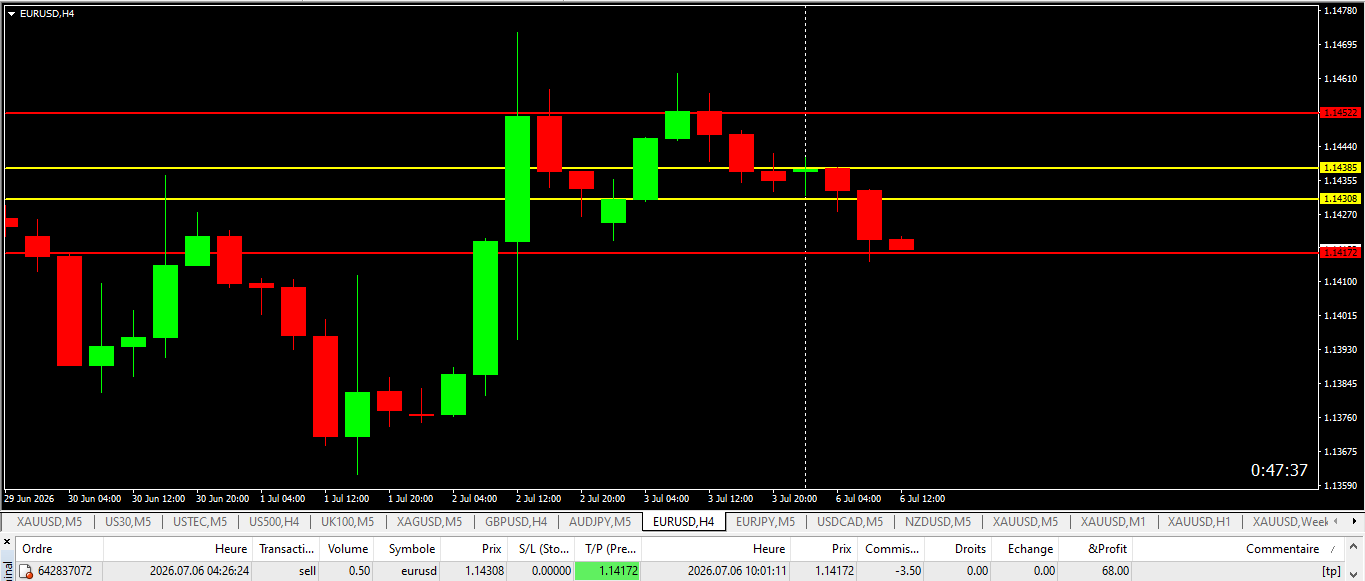Screen dimensions: 1365x581
Task: Click the 2 Jul 12:00 time axis label
Action: pyautogui.click(x=538, y=498)
